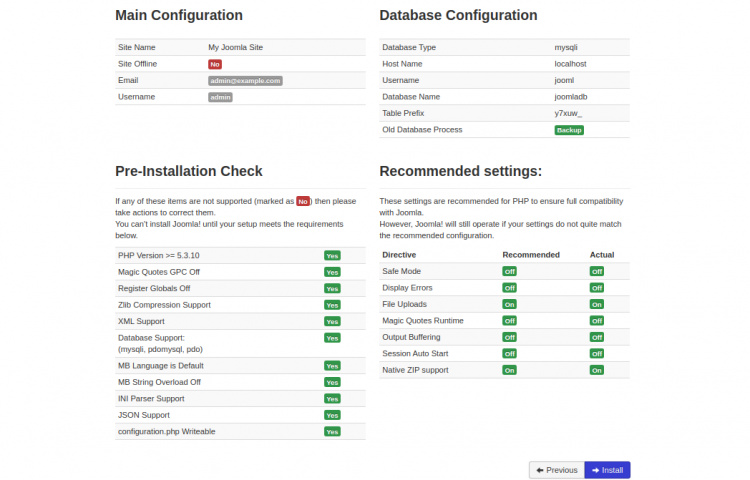
Task: Click the Yes badge for JSON Support
Action: (332, 415)
